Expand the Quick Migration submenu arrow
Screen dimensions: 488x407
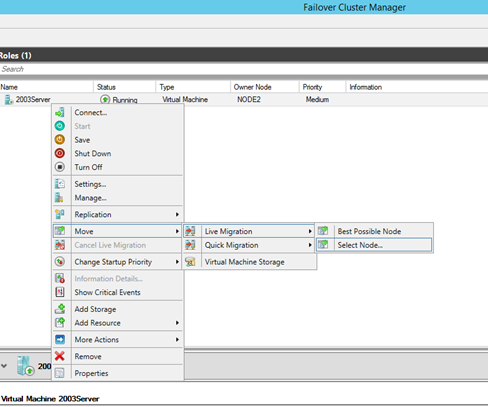(x=310, y=245)
